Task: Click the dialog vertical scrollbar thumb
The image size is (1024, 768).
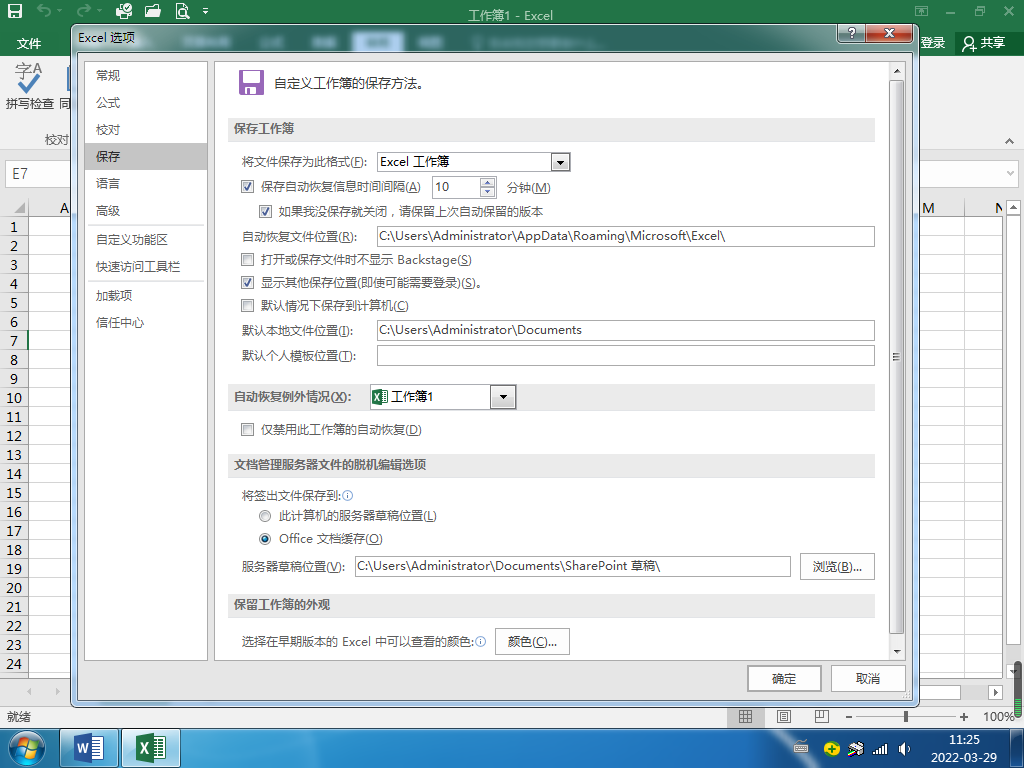Action: click(x=897, y=357)
